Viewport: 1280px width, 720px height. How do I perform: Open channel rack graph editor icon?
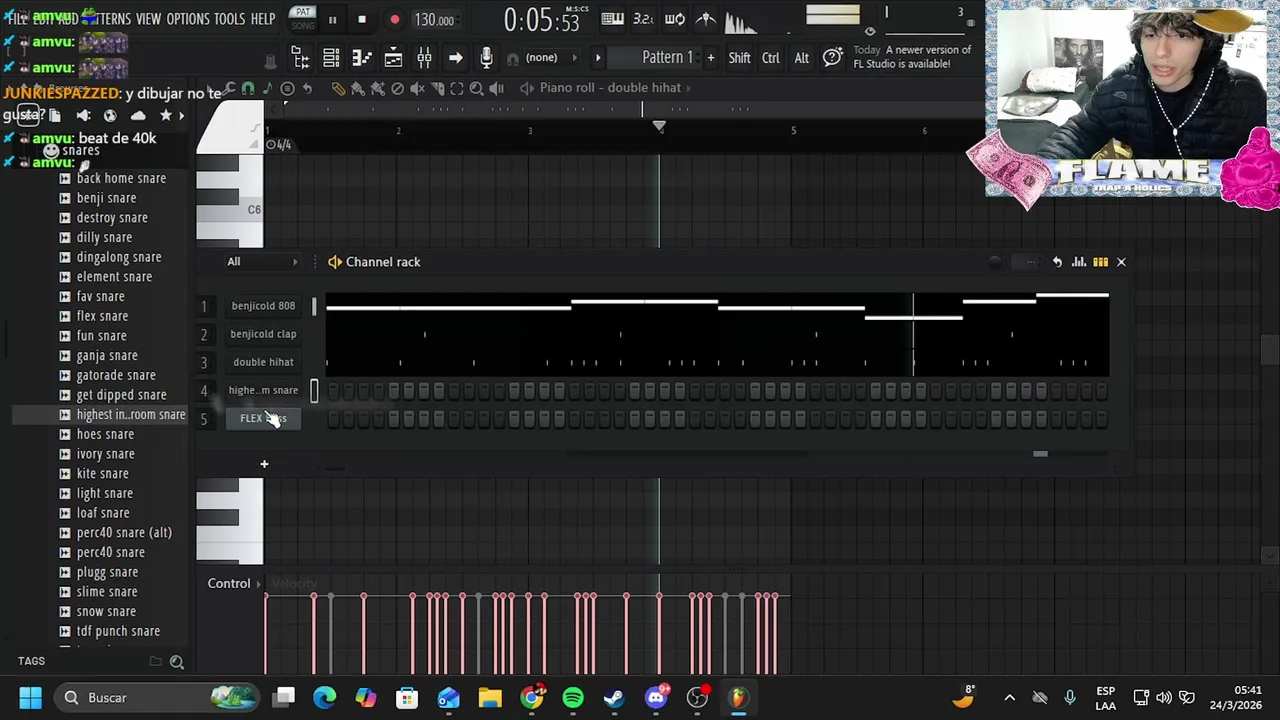(1079, 262)
